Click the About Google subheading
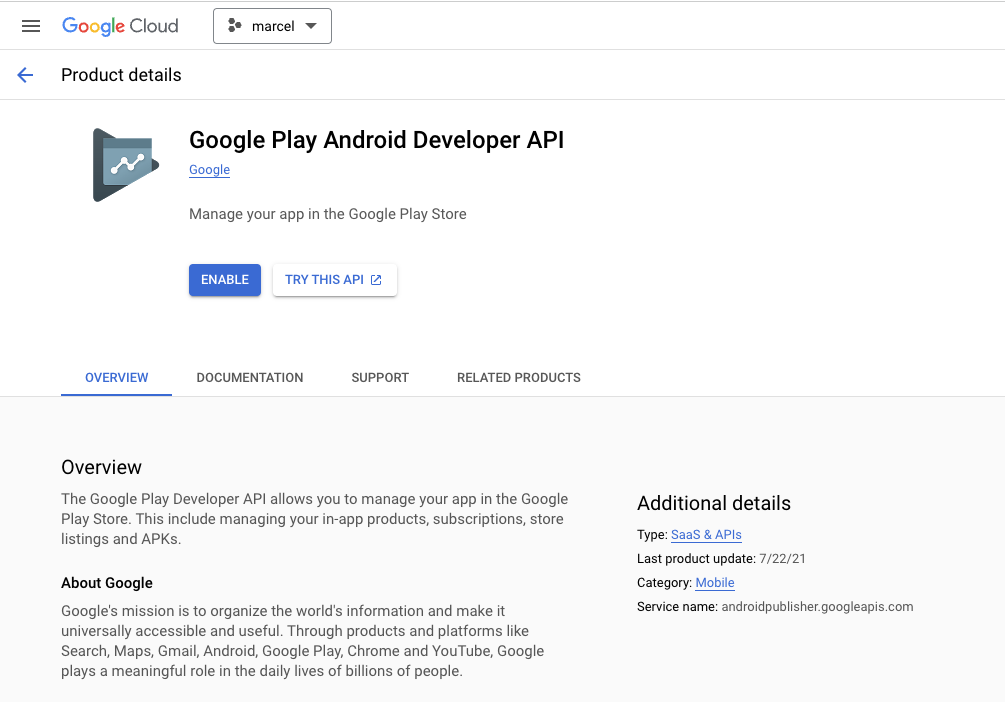 [x=107, y=583]
